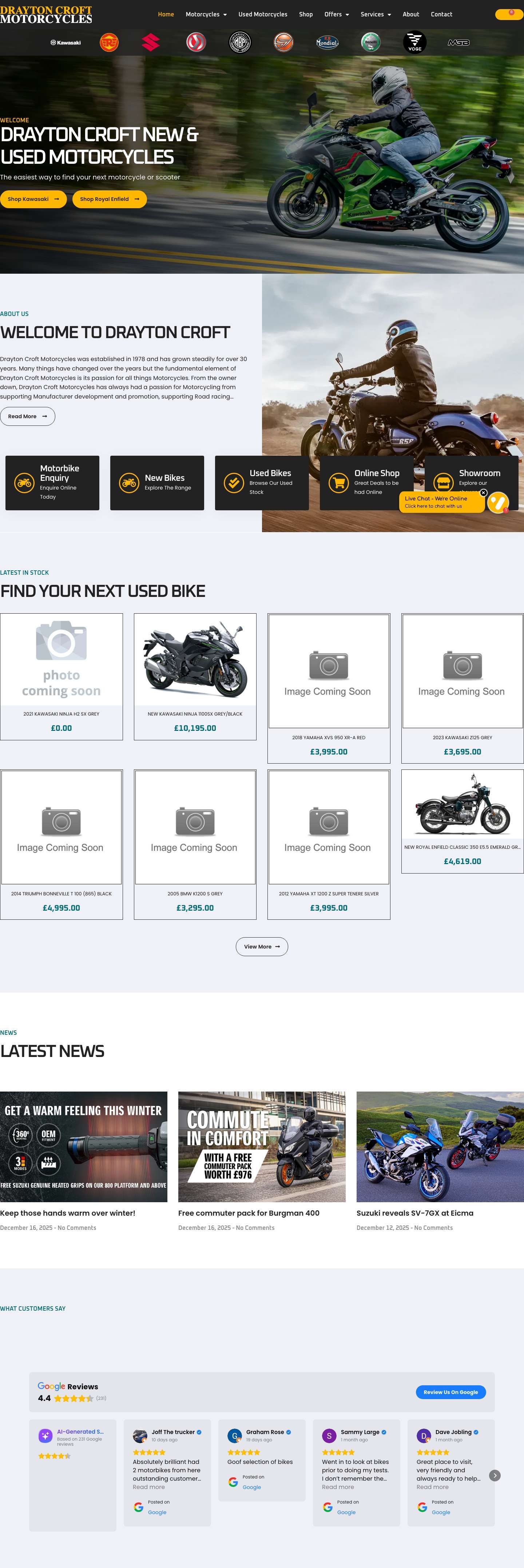Click Read more on Dave Jobling review

click(x=432, y=1487)
